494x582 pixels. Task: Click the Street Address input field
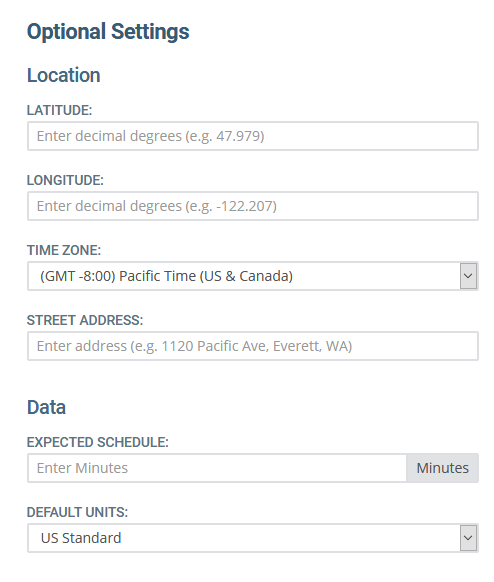pyautogui.click(x=253, y=346)
